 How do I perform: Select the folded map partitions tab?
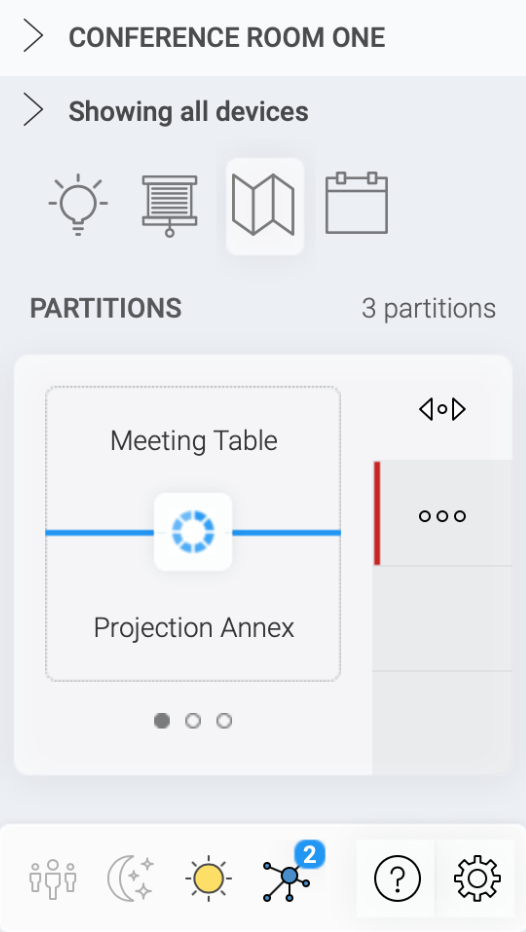pyautogui.click(x=263, y=205)
